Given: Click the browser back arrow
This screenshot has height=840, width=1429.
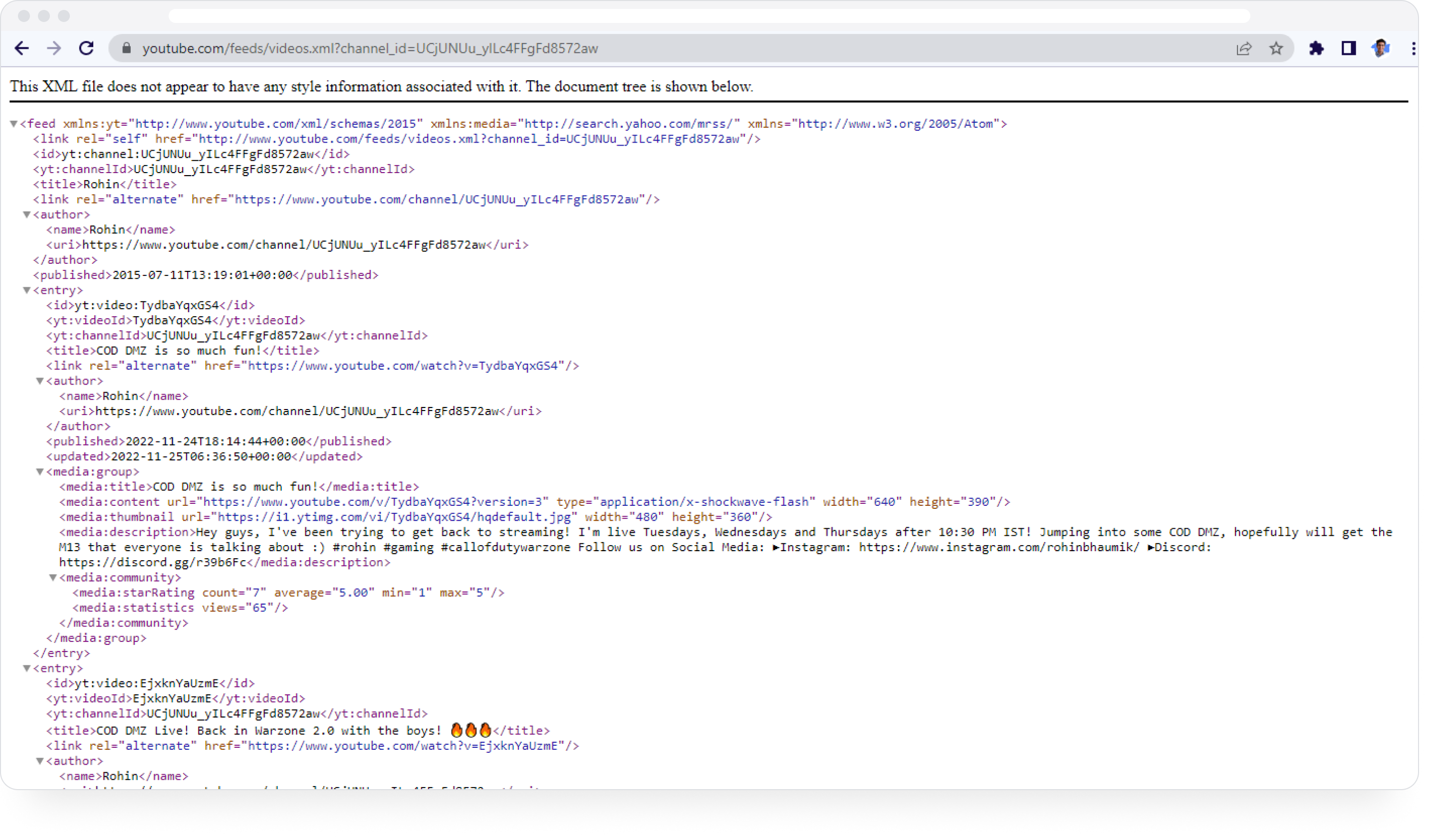Looking at the screenshot, I should 21,48.
